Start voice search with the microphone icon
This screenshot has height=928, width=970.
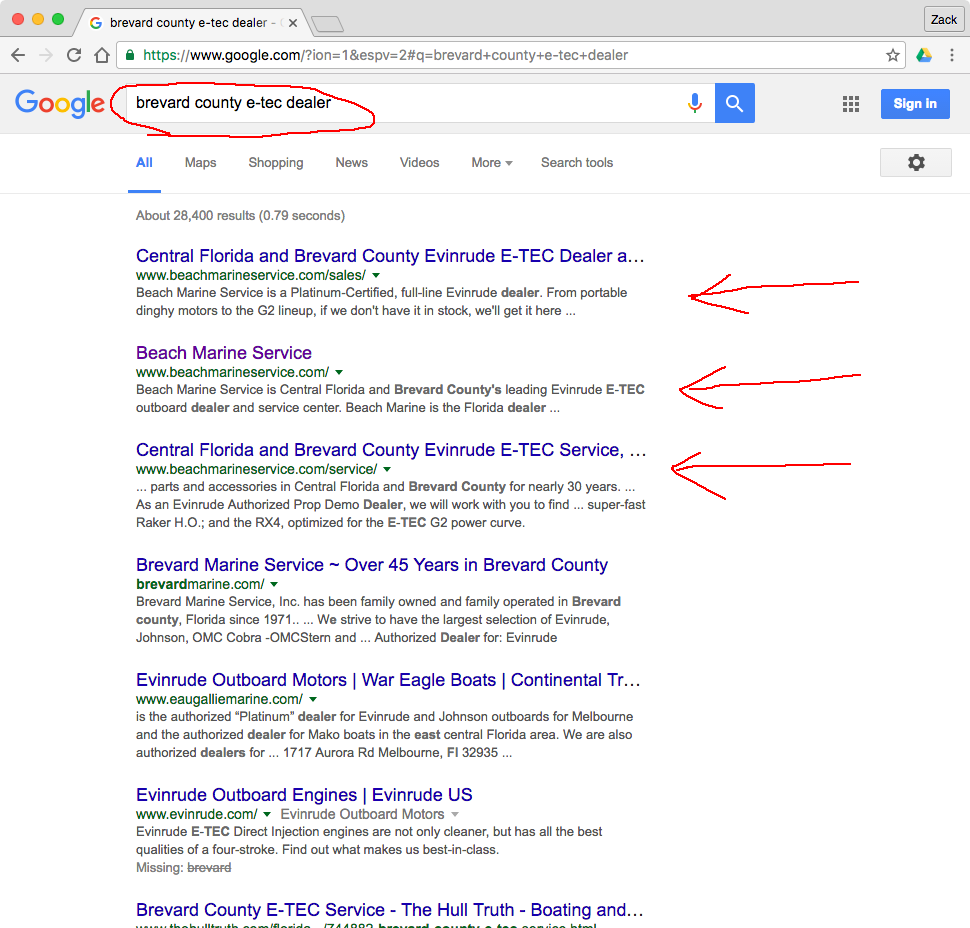[695, 103]
